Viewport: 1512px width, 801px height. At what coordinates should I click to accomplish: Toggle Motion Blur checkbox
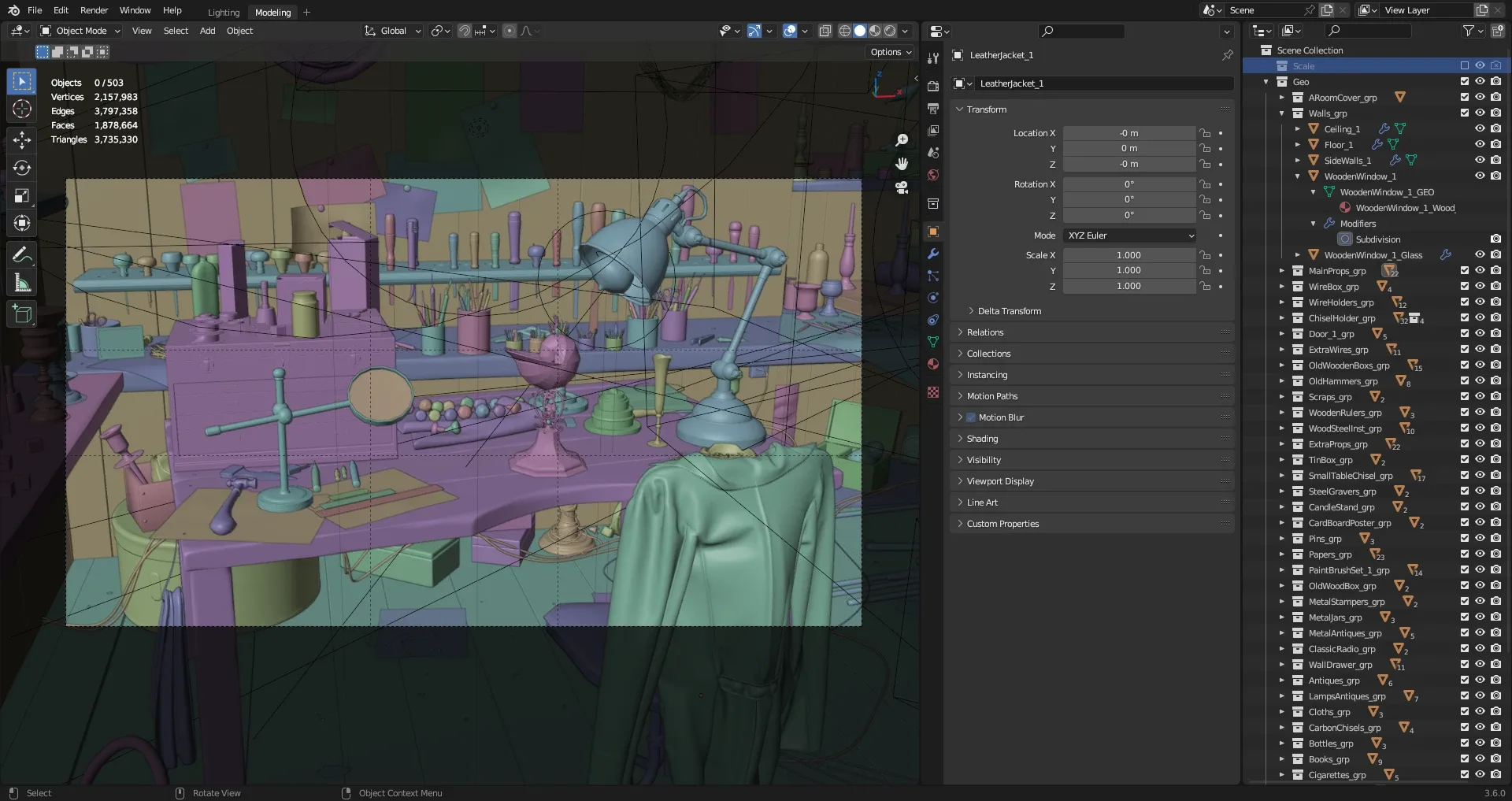tap(971, 417)
